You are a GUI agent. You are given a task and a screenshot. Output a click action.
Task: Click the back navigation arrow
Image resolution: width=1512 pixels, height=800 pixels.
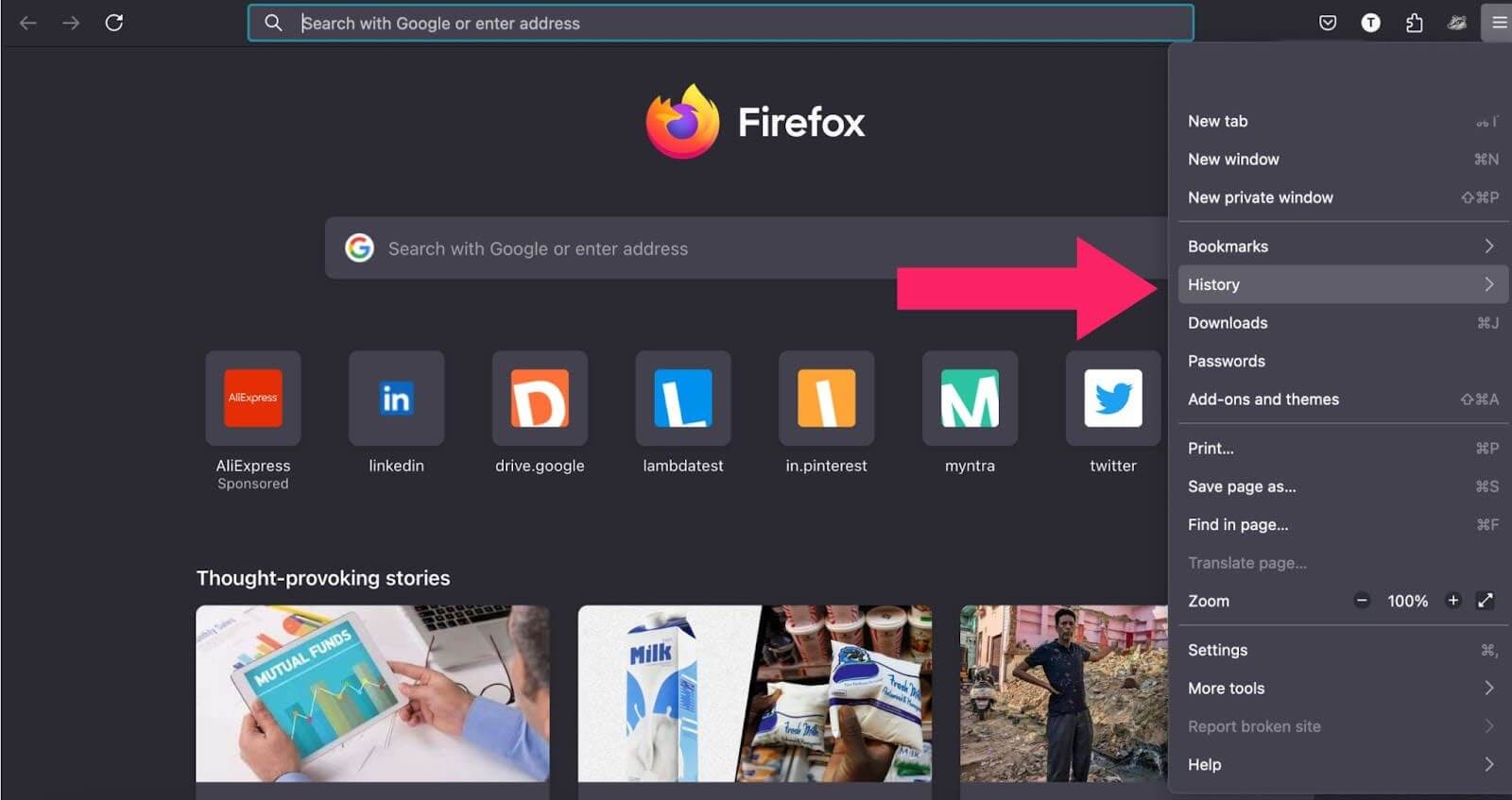coord(28,23)
